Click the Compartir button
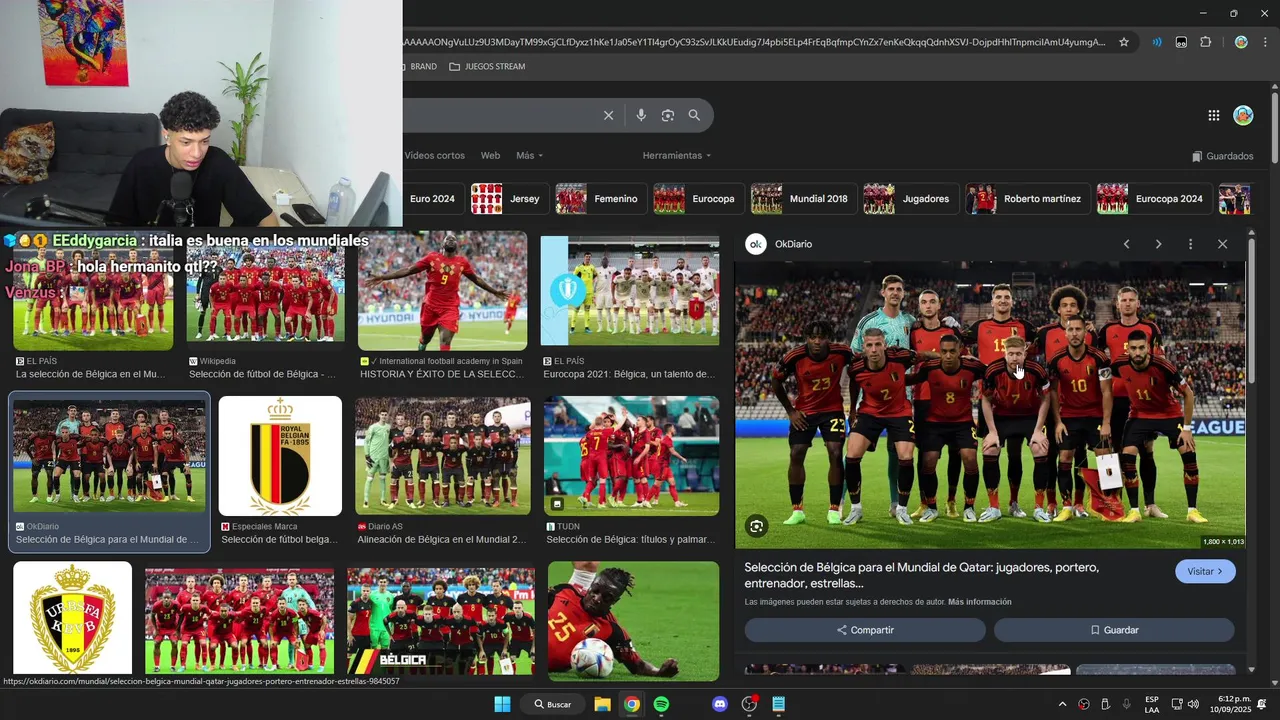The height and width of the screenshot is (720, 1280). (x=865, y=630)
